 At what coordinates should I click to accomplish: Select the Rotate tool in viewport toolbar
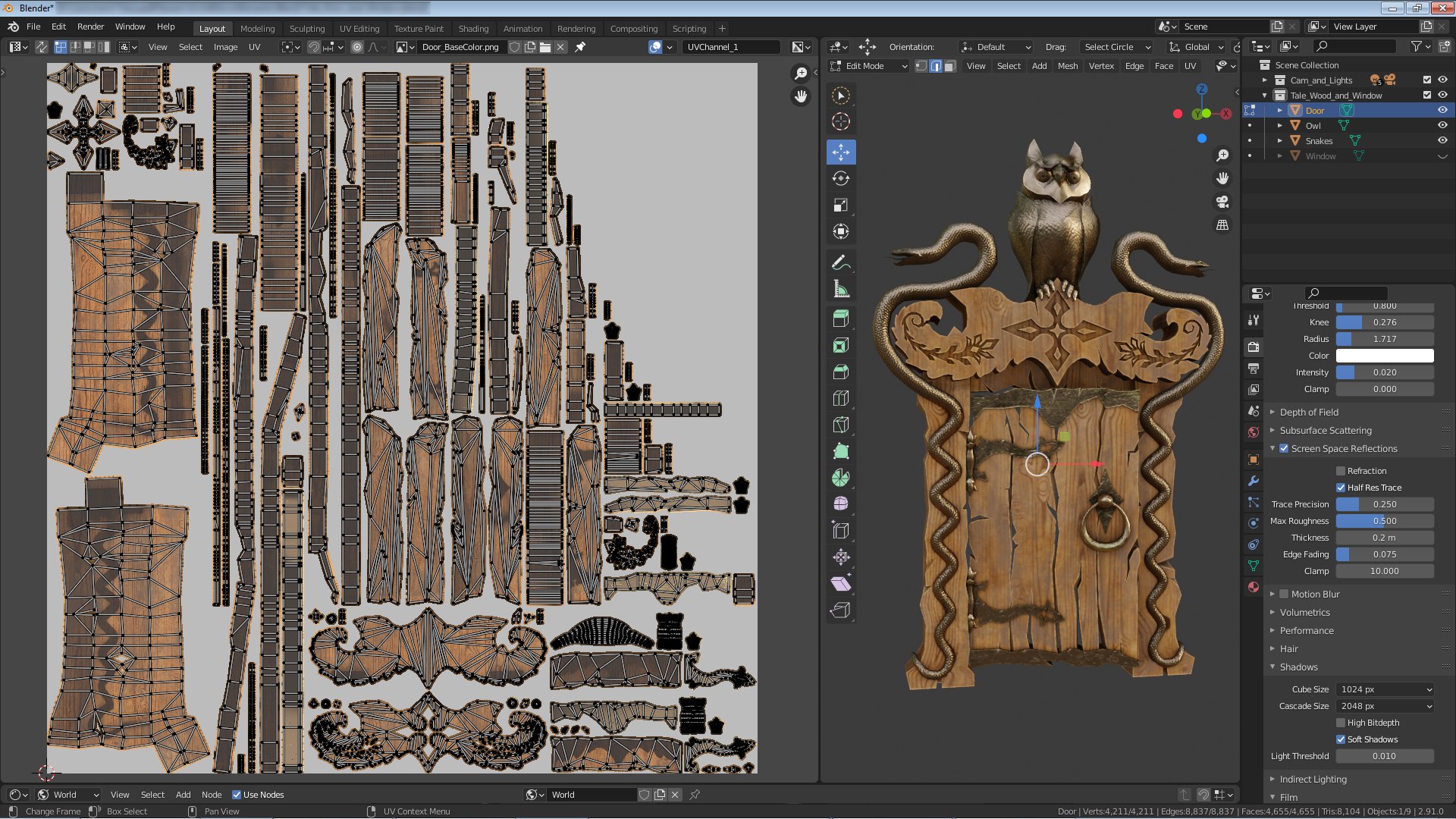[840, 178]
